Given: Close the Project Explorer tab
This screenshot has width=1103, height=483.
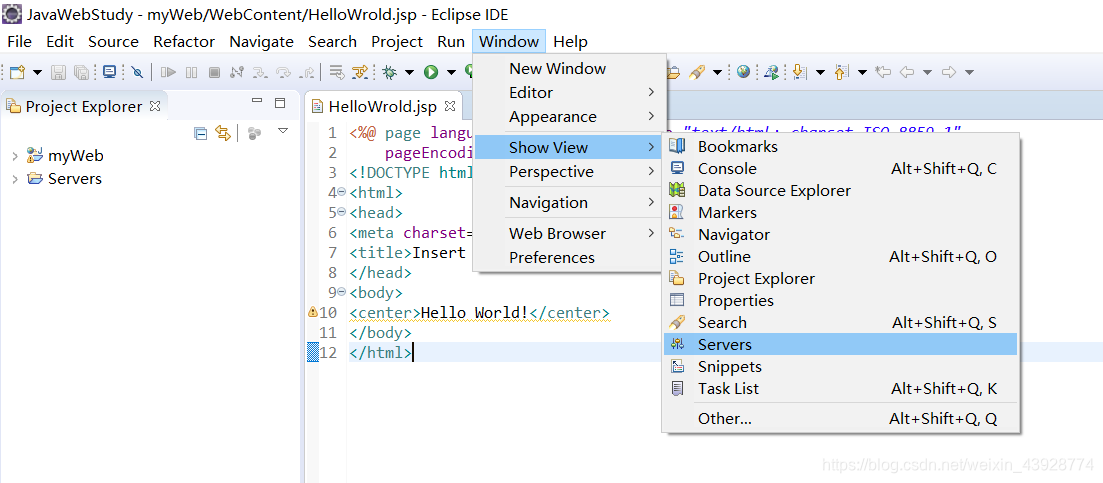Looking at the screenshot, I should click(x=155, y=106).
